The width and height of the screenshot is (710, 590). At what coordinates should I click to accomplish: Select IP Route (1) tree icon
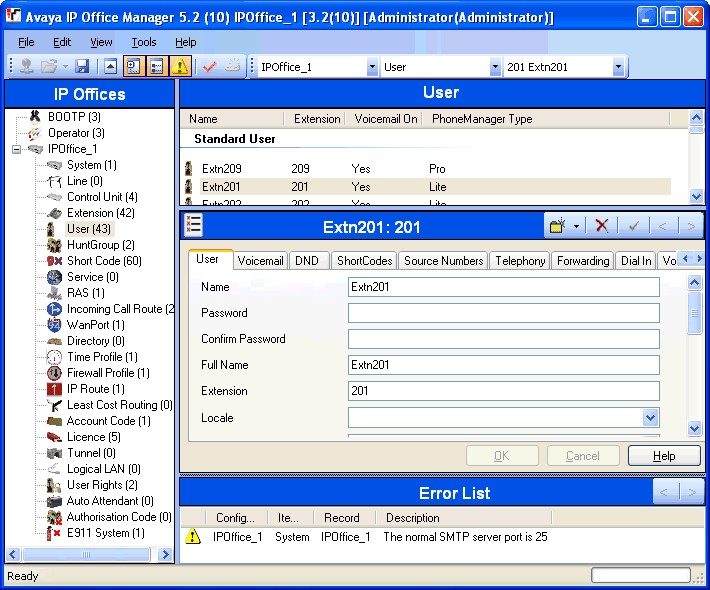coord(54,389)
